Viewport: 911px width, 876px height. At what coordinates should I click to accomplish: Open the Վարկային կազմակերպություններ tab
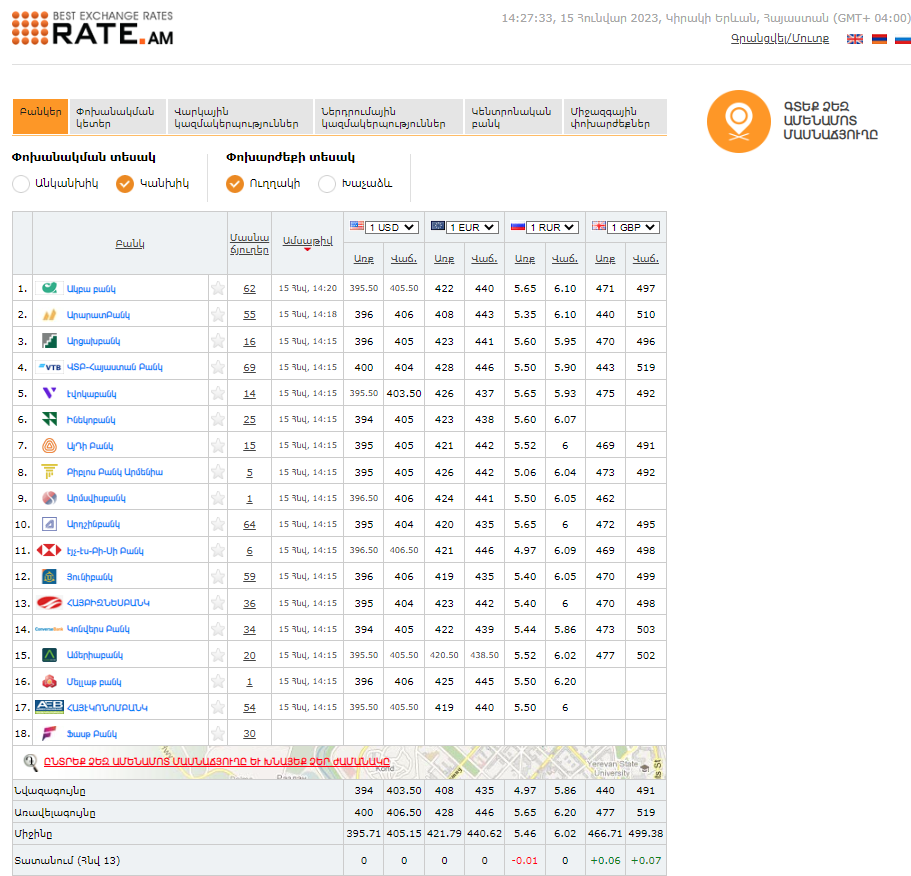pos(241,117)
